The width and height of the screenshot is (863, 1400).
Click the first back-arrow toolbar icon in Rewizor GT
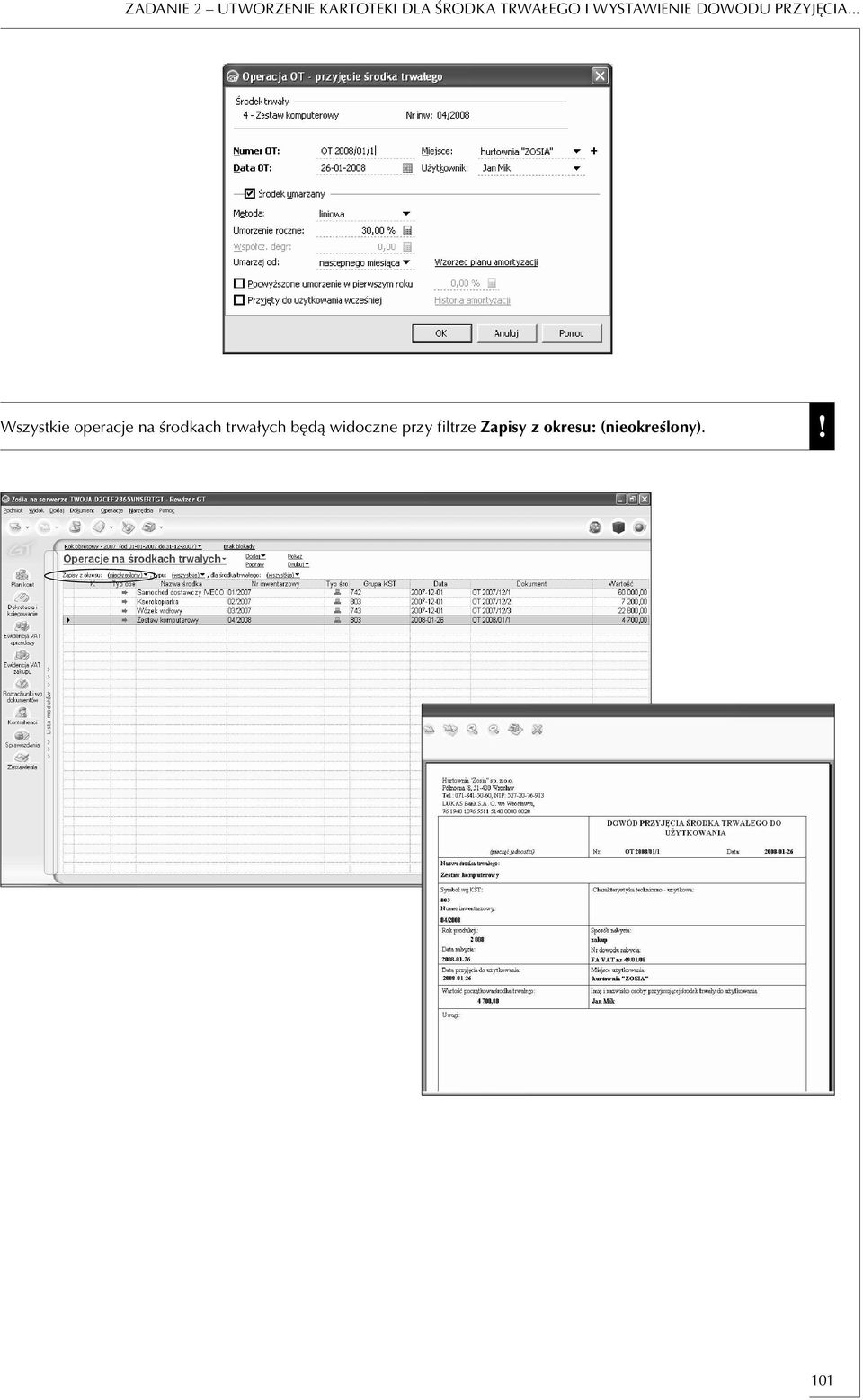click(x=15, y=527)
